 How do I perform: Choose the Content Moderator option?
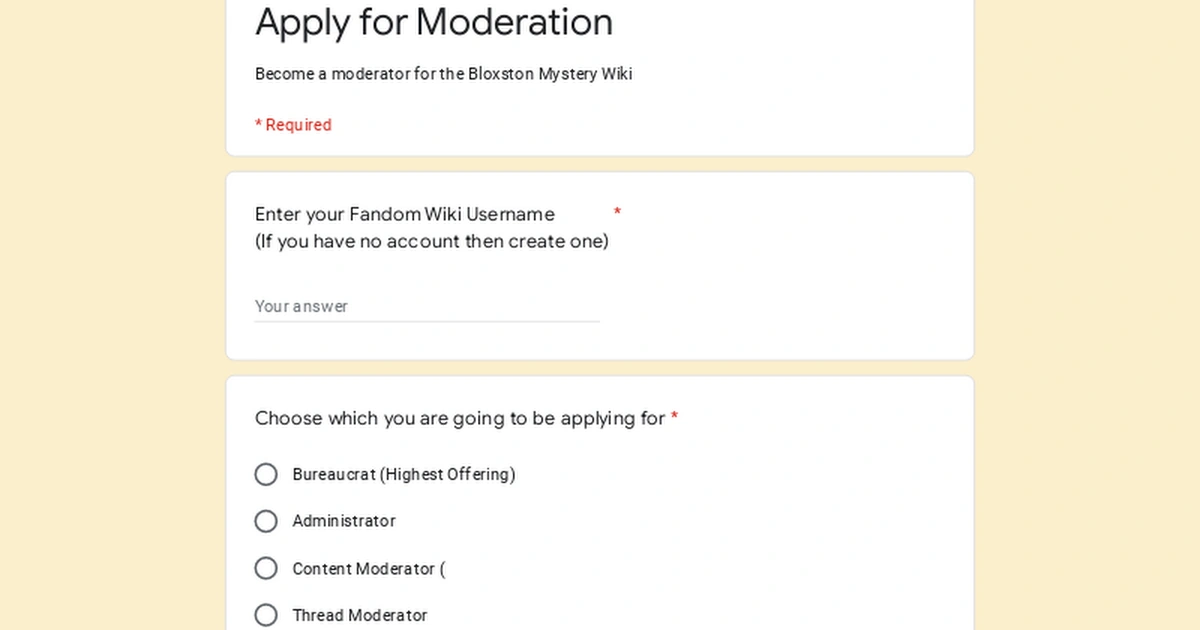tap(266, 568)
